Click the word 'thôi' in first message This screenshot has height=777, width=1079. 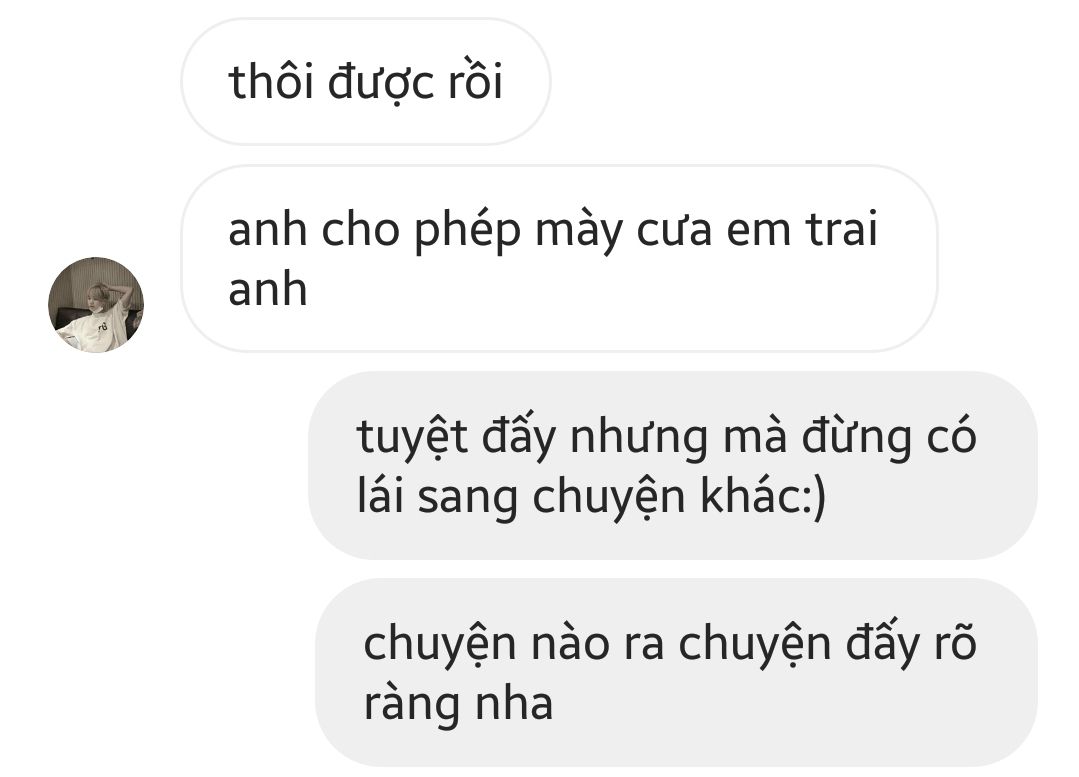pos(271,81)
